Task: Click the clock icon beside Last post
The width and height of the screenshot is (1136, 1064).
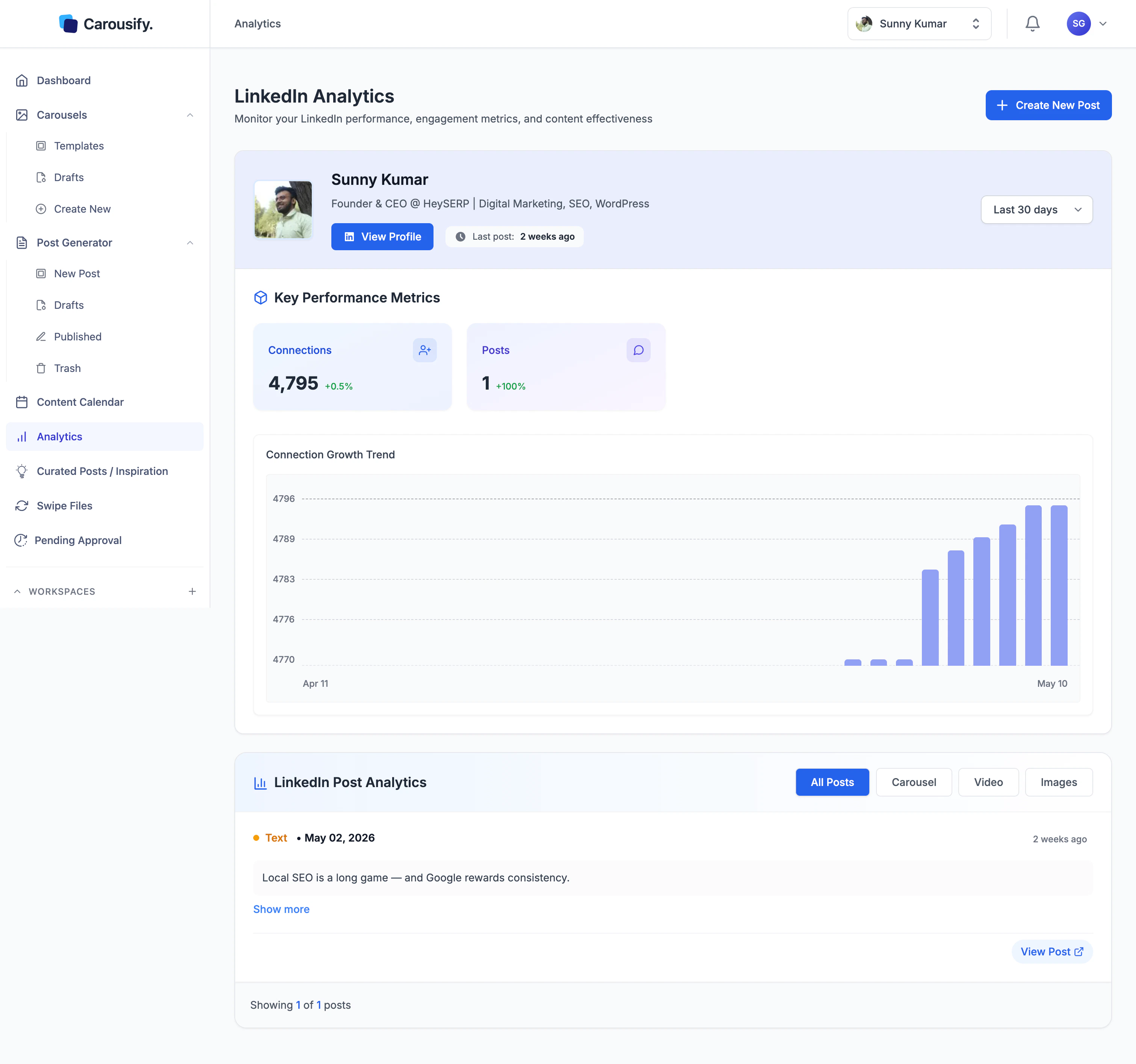Action: click(x=460, y=237)
